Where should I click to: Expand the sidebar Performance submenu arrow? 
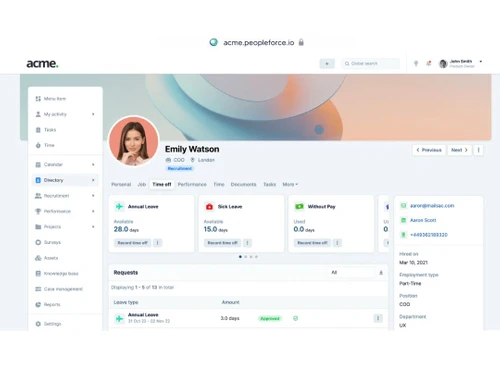point(93,211)
